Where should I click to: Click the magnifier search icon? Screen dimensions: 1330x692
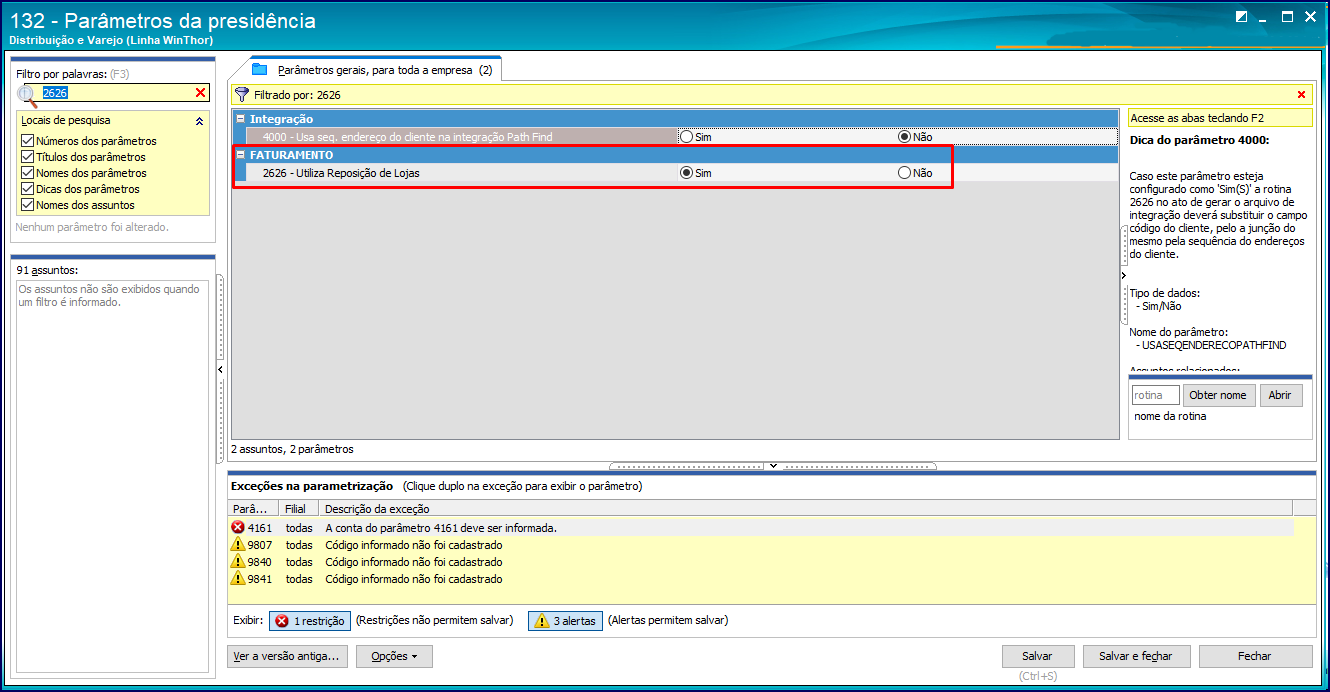(x=29, y=95)
